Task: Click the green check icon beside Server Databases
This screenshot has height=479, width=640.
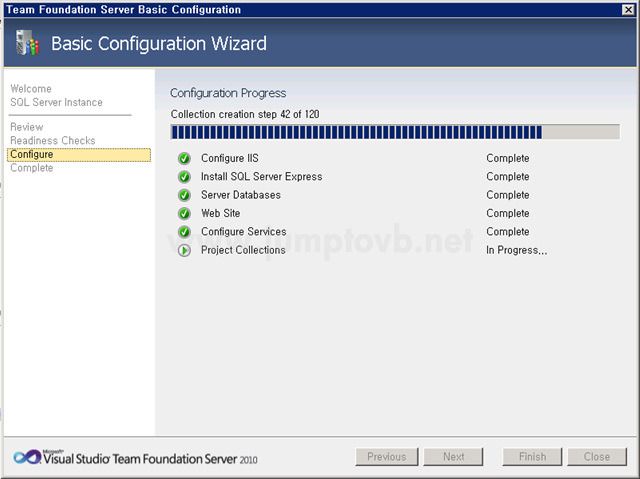Action: [184, 195]
